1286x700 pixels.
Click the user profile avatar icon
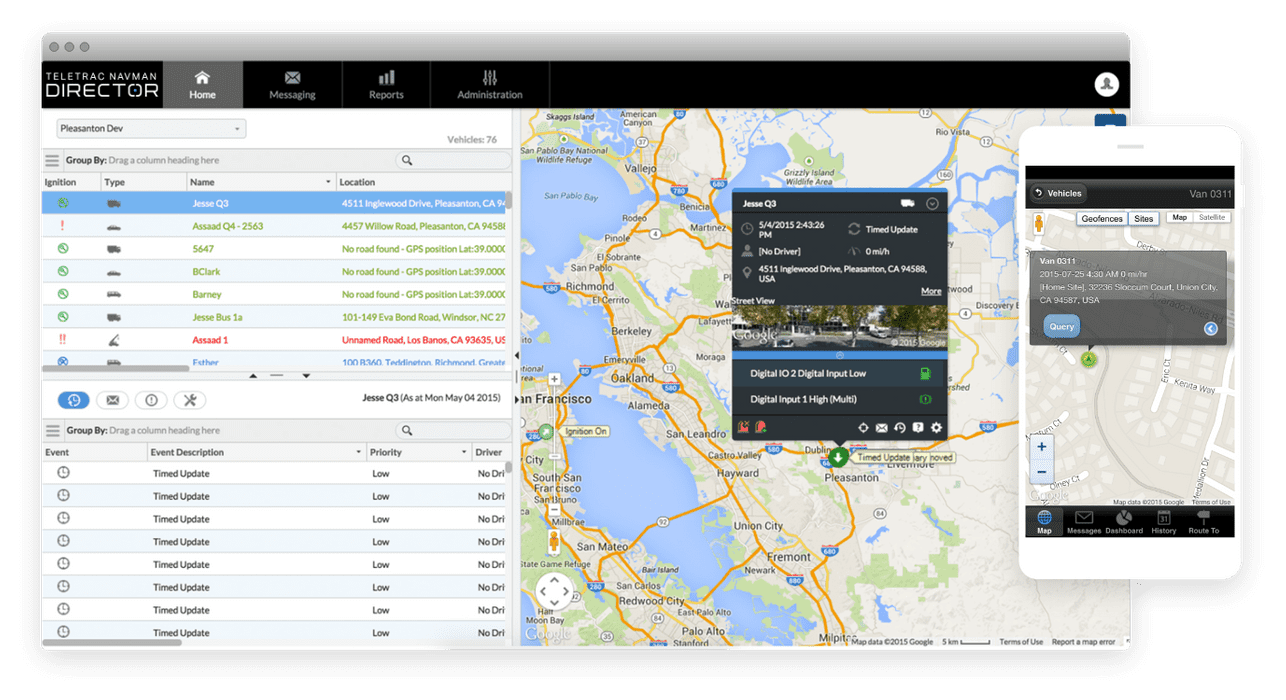[x=1106, y=84]
